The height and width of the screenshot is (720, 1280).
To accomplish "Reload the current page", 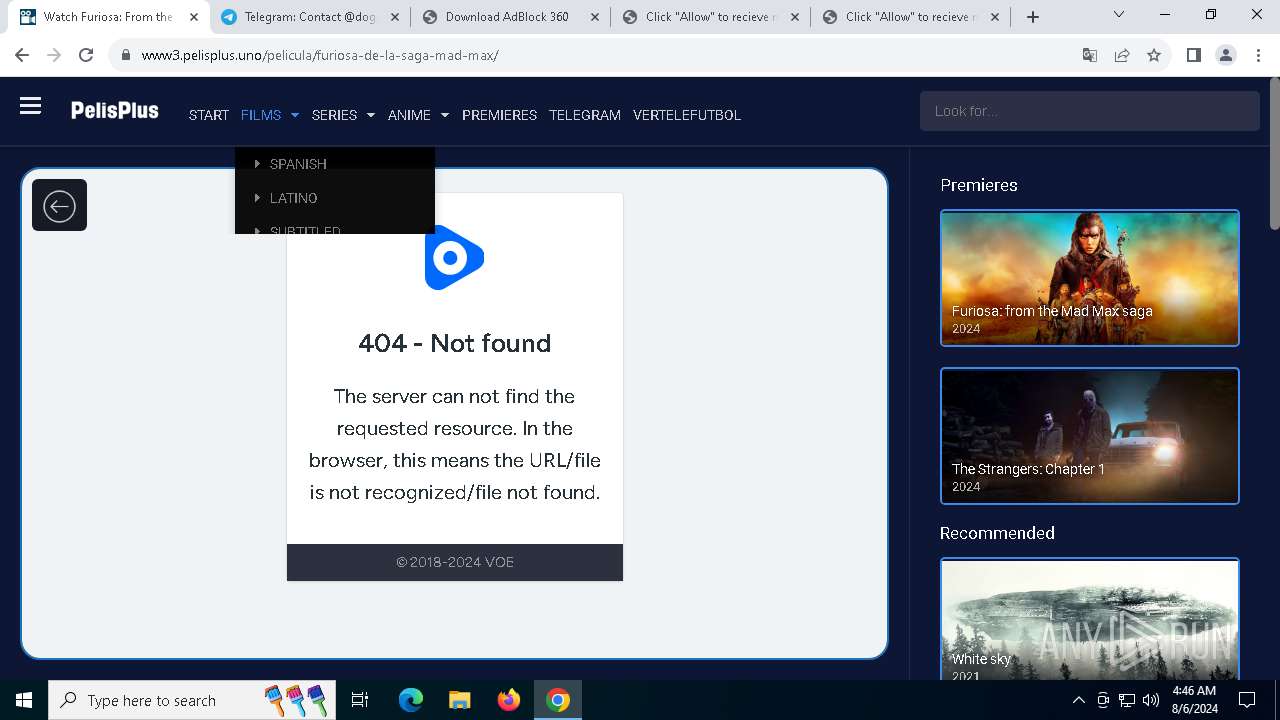I will [x=86, y=55].
